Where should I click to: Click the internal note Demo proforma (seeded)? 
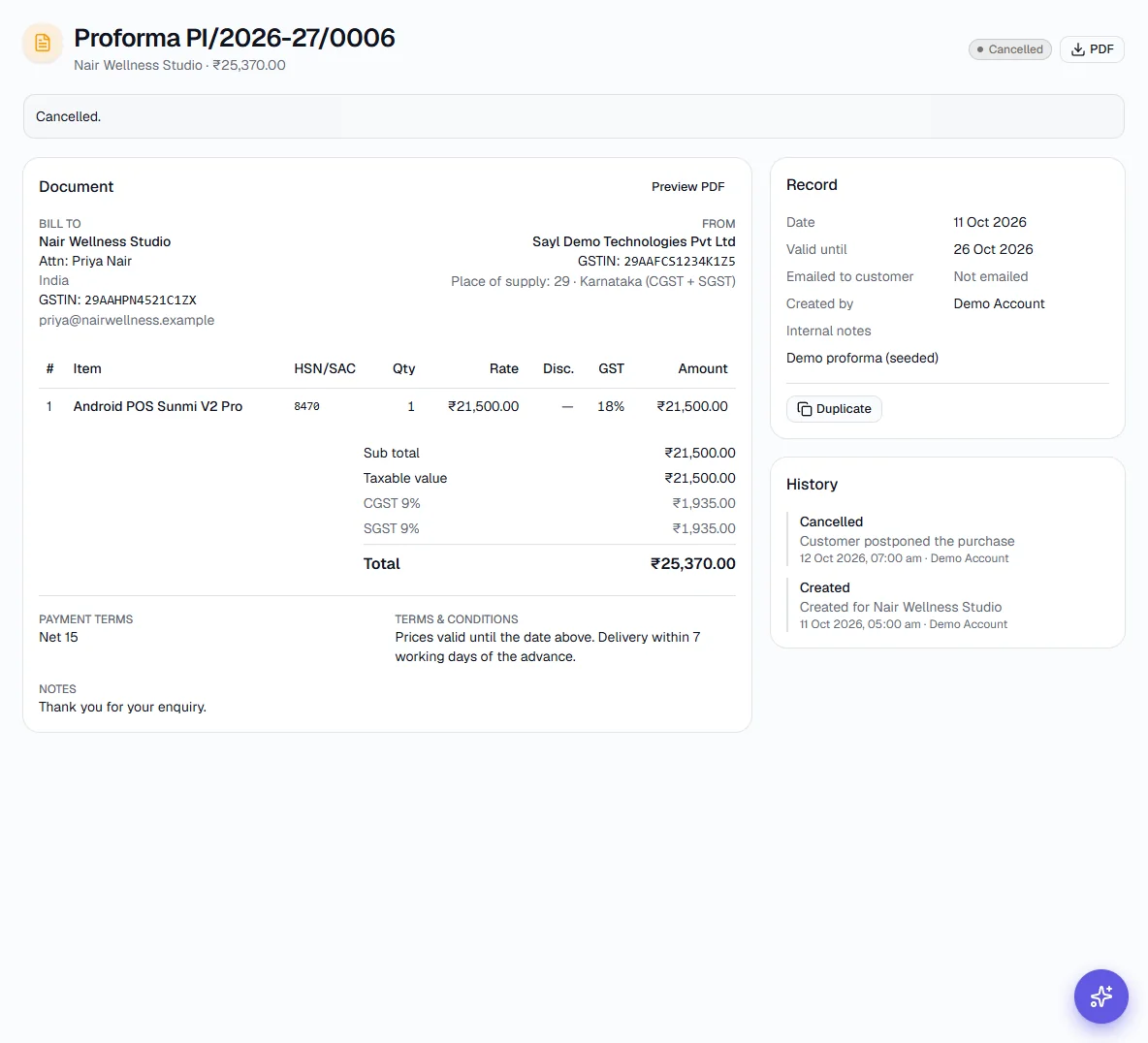click(862, 358)
